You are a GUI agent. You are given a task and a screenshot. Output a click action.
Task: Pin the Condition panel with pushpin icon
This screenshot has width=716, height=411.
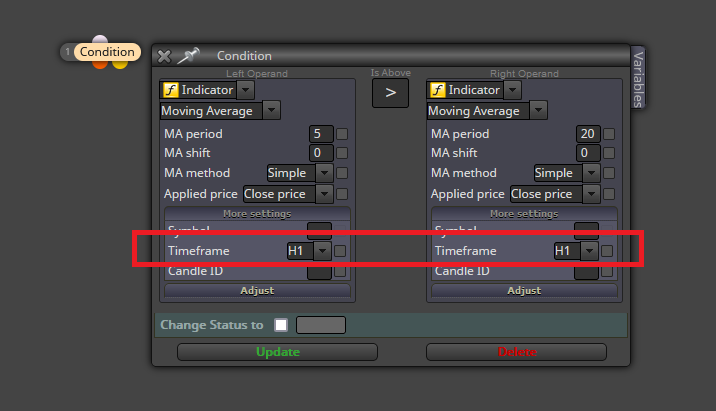coord(189,56)
